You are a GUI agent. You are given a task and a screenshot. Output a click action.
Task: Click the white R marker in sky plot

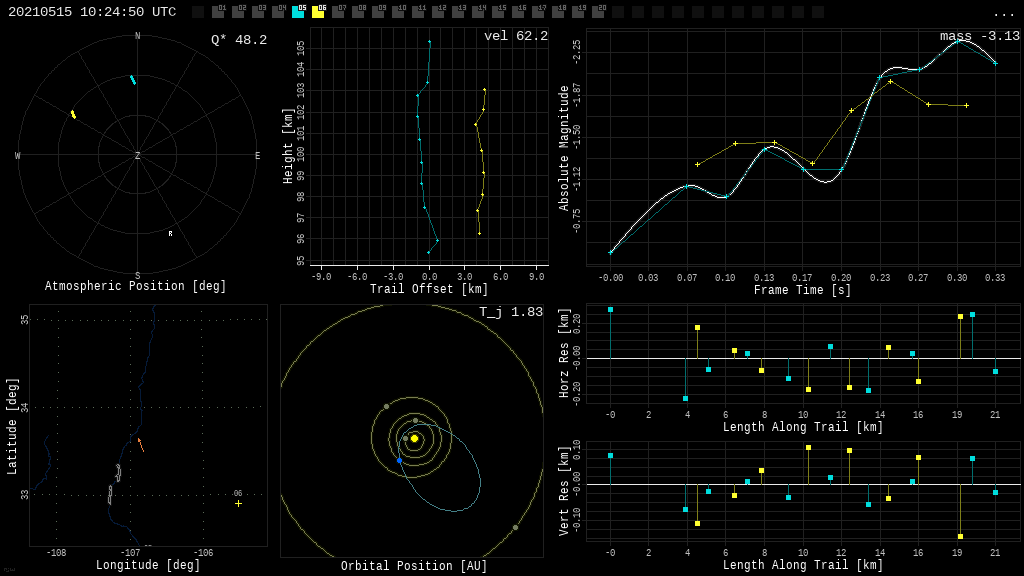point(170,234)
